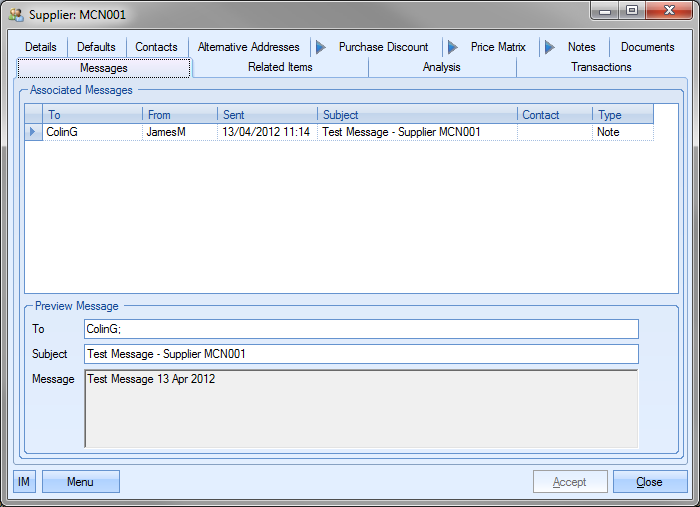
Task: Sort messages by Subject column header
Action: [417, 115]
